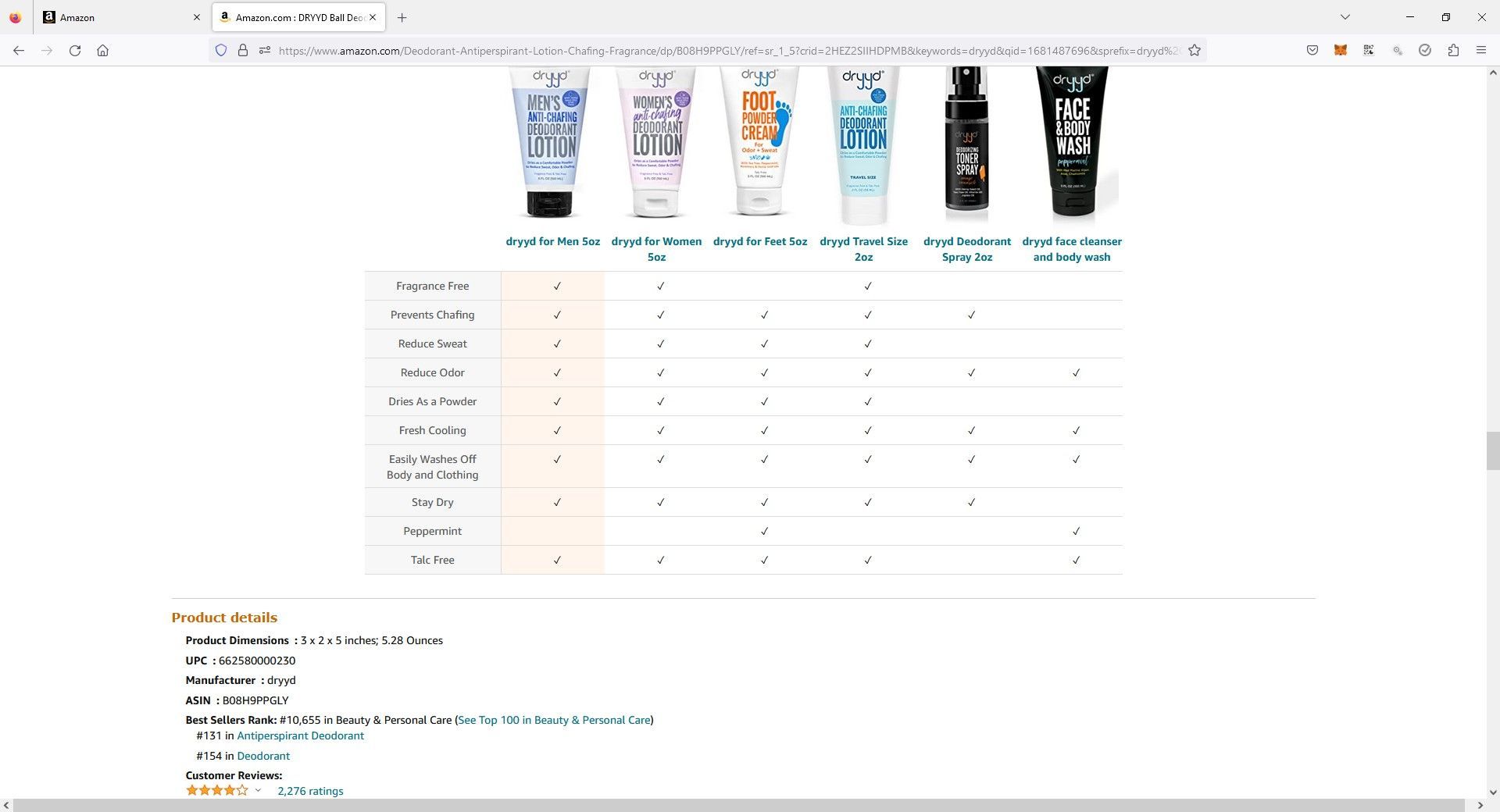Image resolution: width=1500 pixels, height=812 pixels.
Task: Click inside the address bar URL field
Action: click(703, 50)
